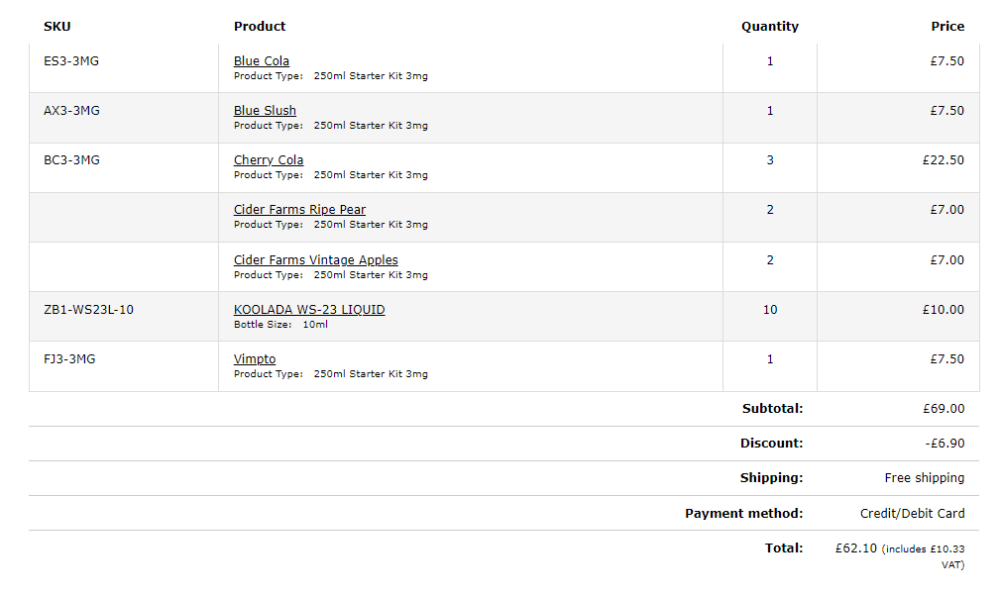
Task: Open the Blue Cola product link
Action: coord(261,61)
